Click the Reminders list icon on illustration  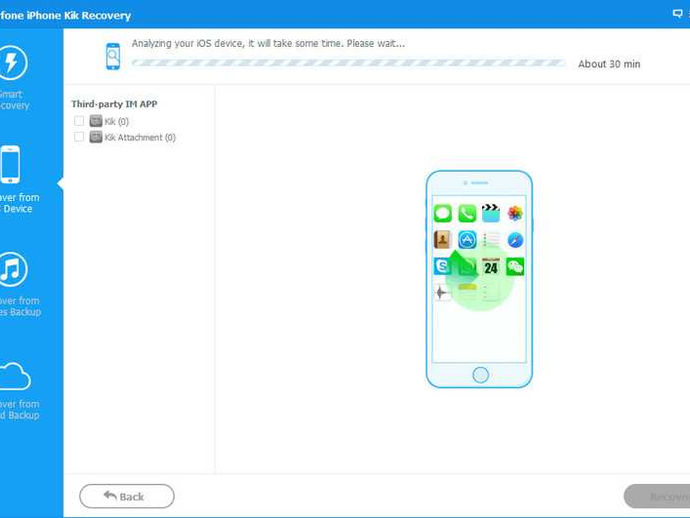point(491,240)
